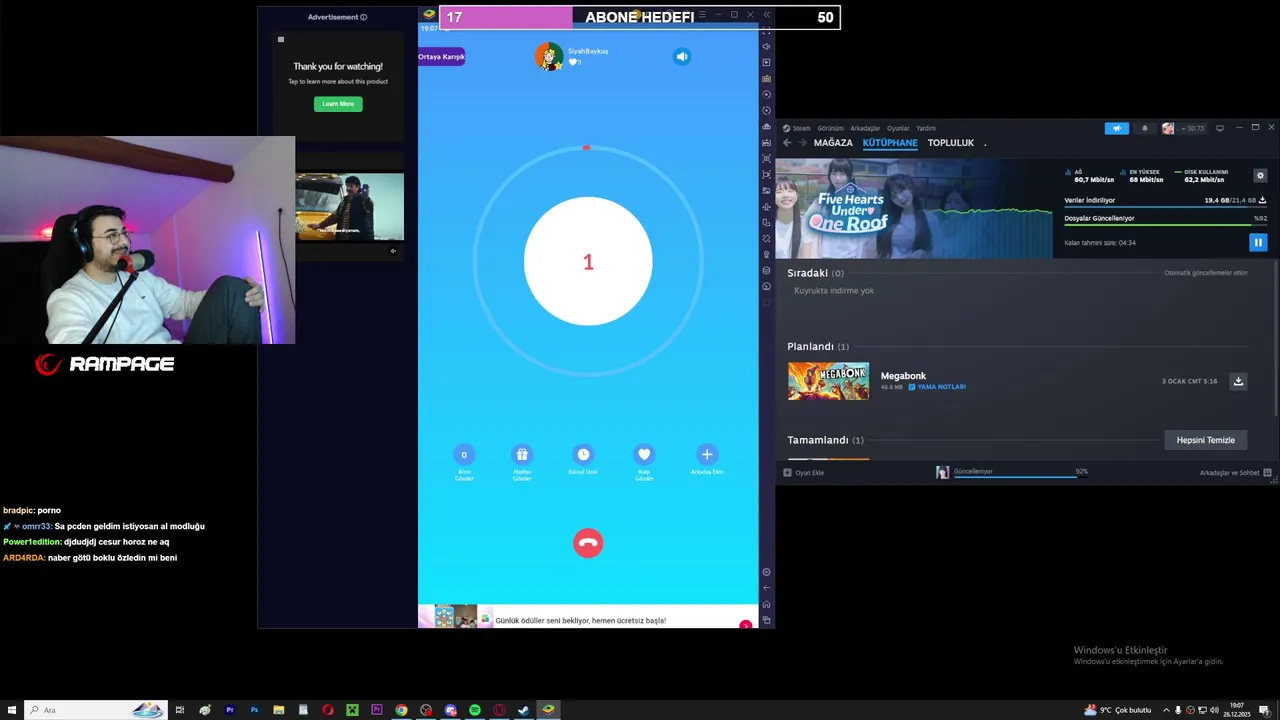Open the Windows notification center icon

click(1264, 710)
